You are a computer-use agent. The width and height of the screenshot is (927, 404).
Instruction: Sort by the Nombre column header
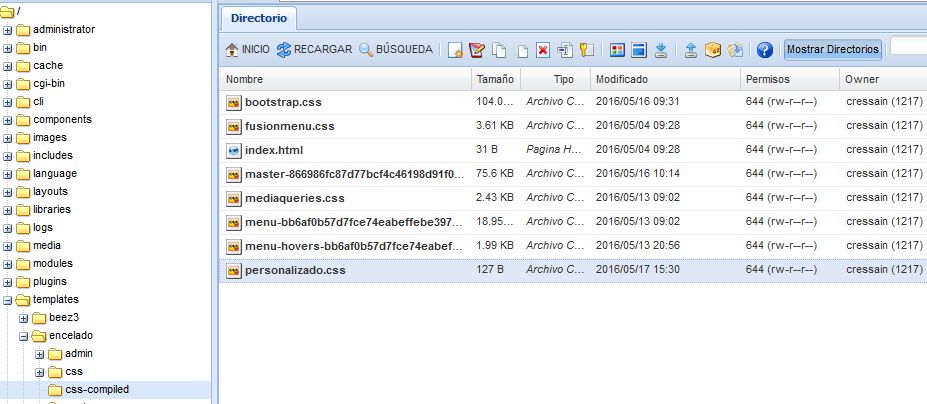[345, 79]
